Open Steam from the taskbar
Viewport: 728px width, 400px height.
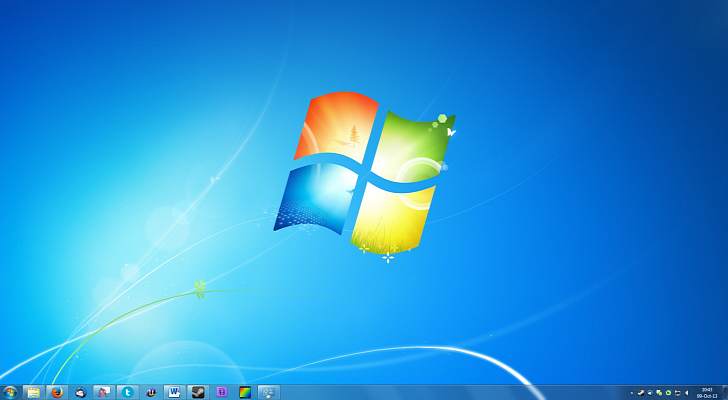click(198, 392)
